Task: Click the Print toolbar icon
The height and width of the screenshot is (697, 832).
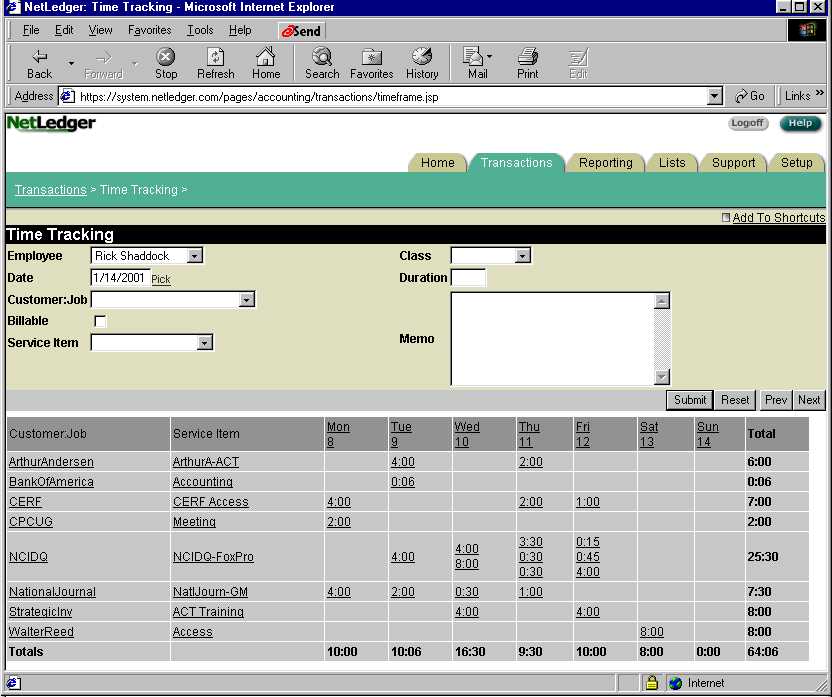Action: (x=528, y=63)
